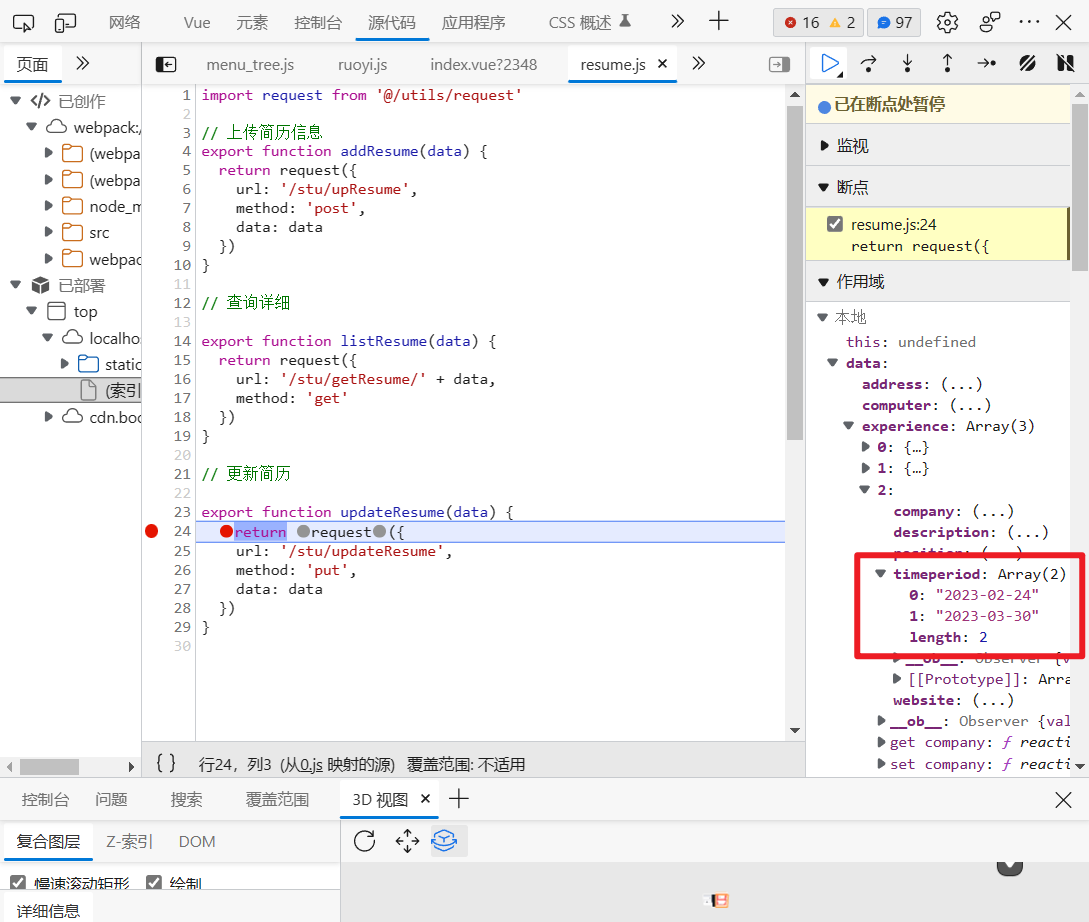
Task: Click the vertical scrollbar in code editor
Action: [x=794, y=270]
